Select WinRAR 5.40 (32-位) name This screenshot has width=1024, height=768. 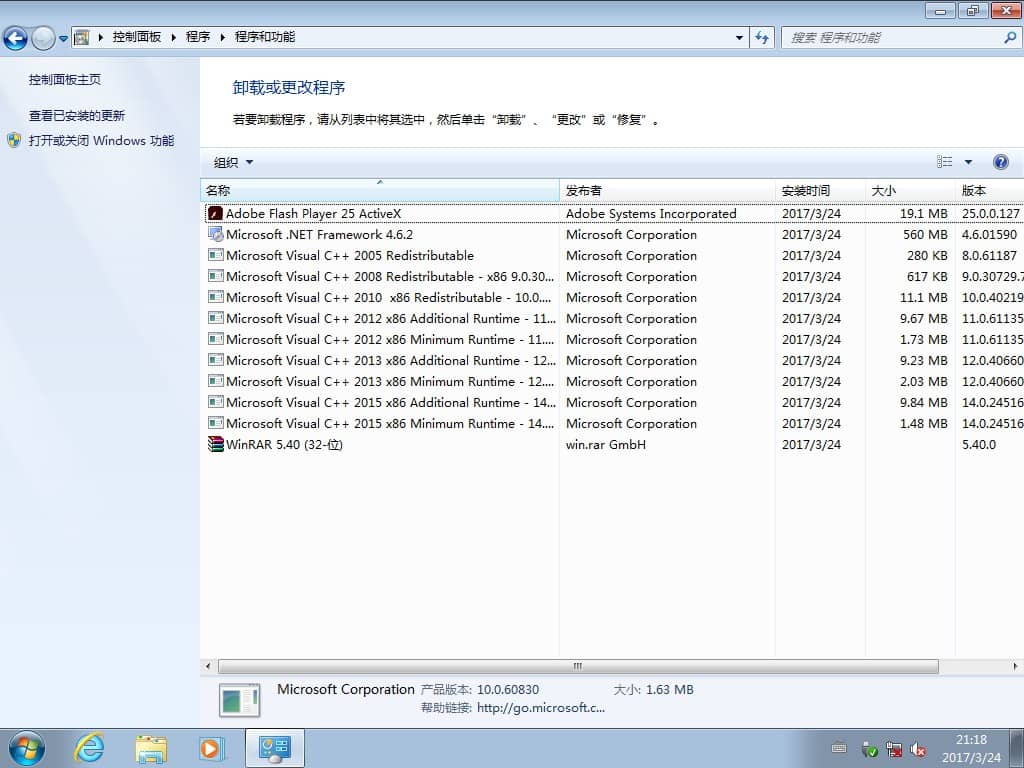(284, 445)
